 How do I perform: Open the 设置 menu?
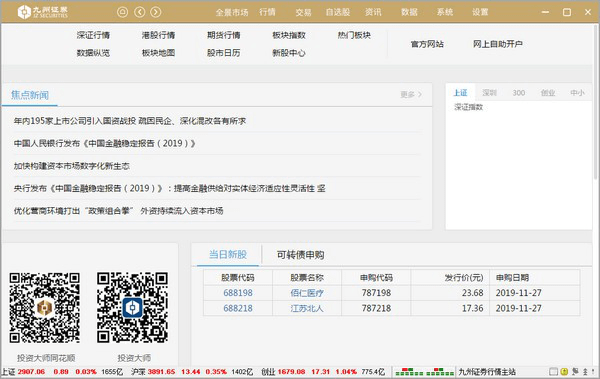click(x=480, y=12)
